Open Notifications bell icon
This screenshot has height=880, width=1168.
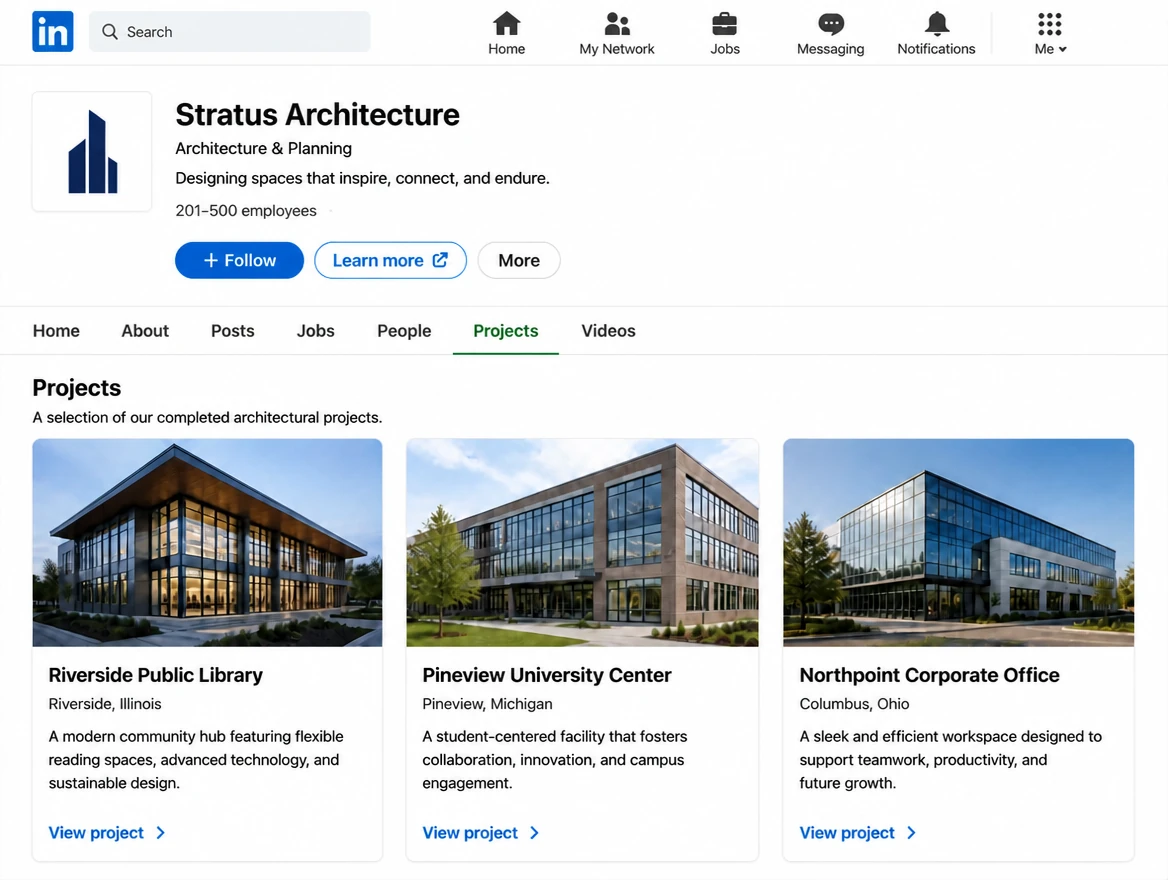(x=936, y=24)
